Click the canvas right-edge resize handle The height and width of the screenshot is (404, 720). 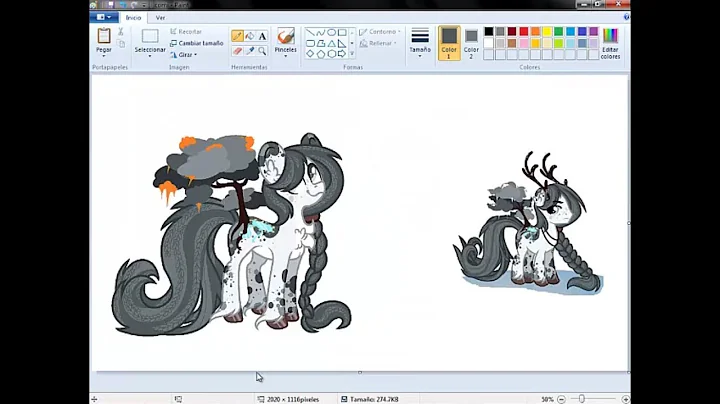click(628, 223)
